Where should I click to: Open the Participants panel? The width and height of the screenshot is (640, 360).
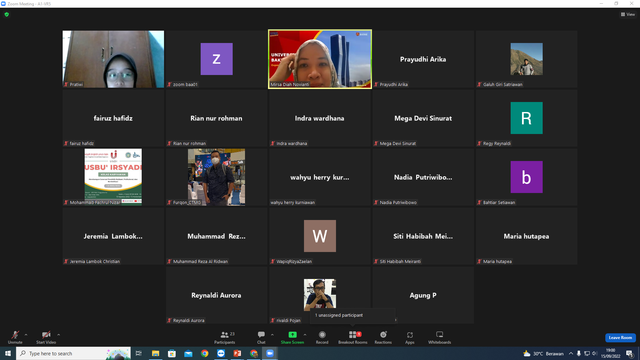tap(224, 337)
